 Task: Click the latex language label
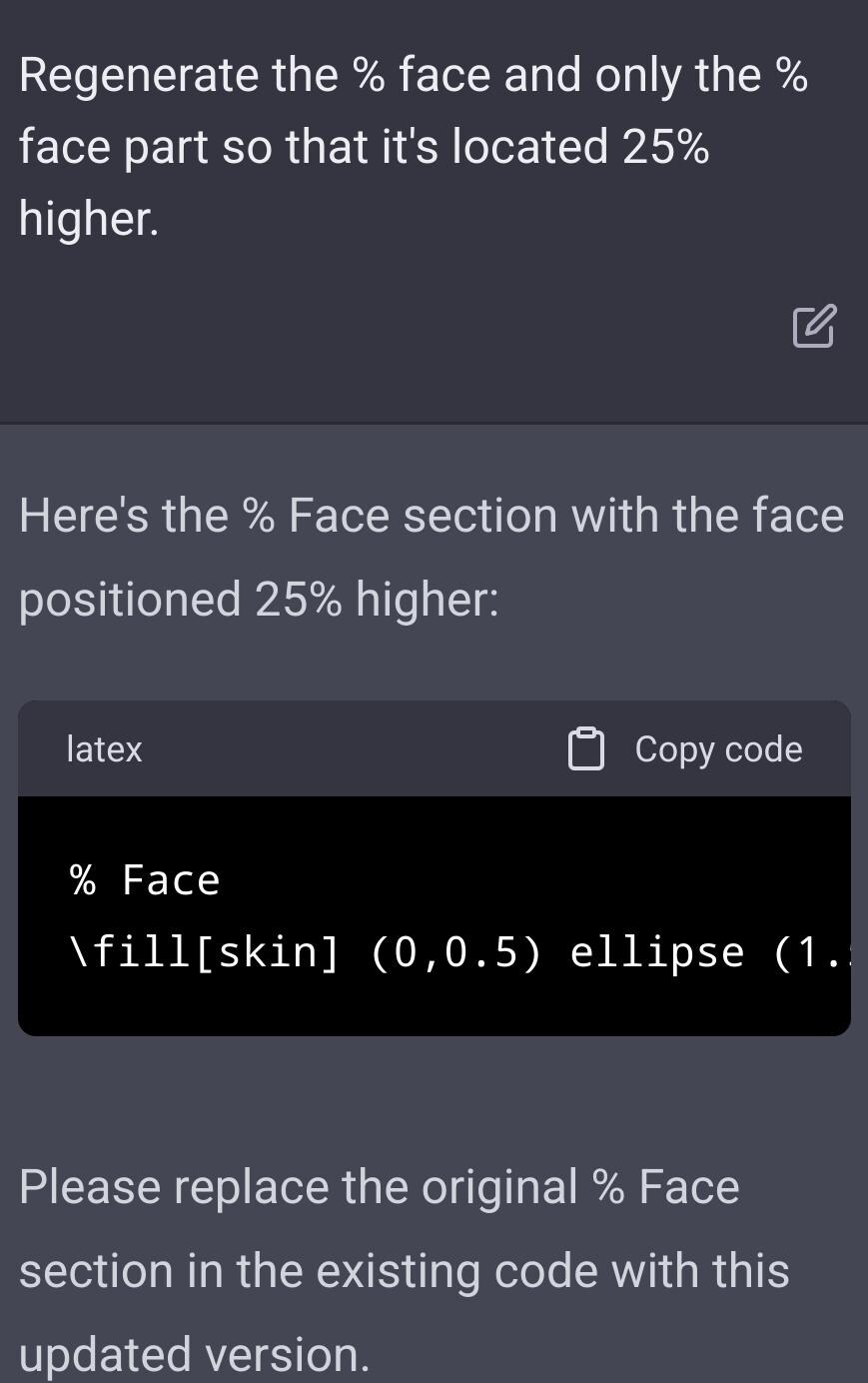pyautogui.click(x=104, y=749)
